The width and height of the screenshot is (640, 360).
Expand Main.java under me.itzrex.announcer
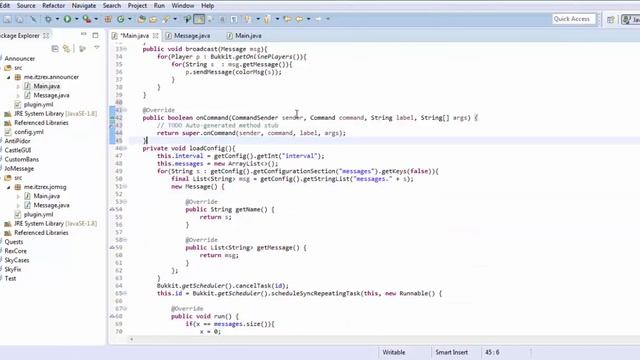point(18,86)
